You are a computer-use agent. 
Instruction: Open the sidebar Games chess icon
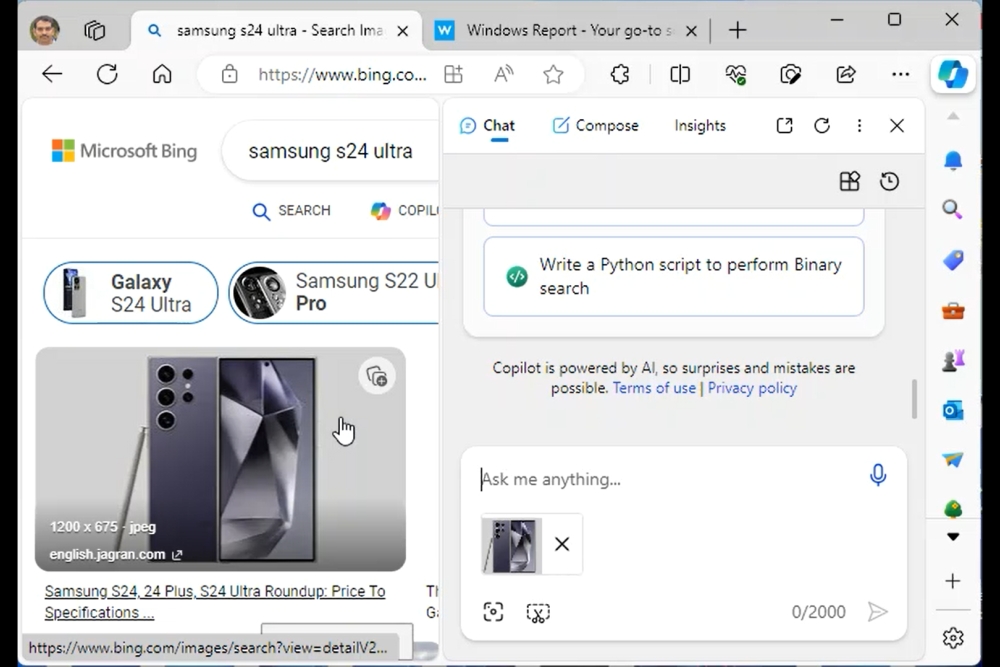tap(953, 361)
